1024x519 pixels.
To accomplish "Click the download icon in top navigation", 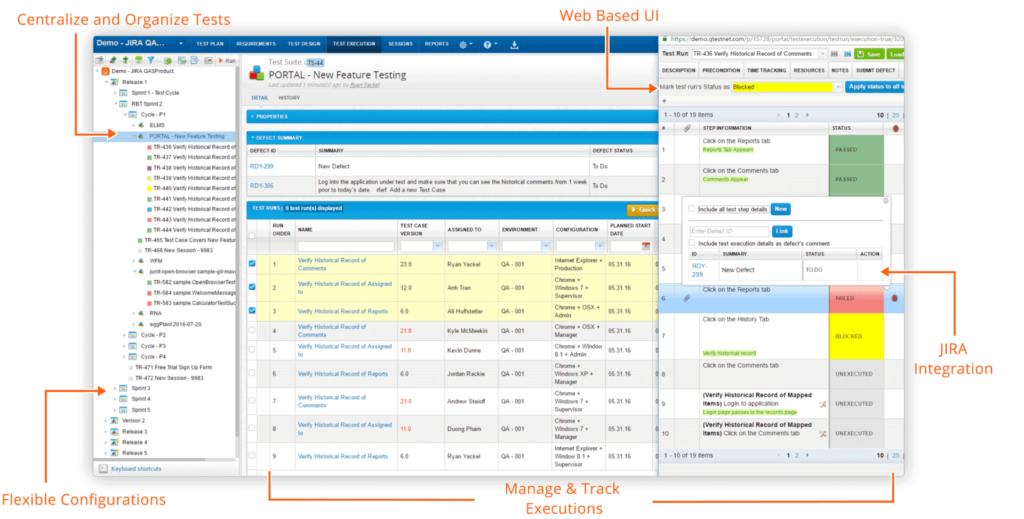I will (515, 44).
